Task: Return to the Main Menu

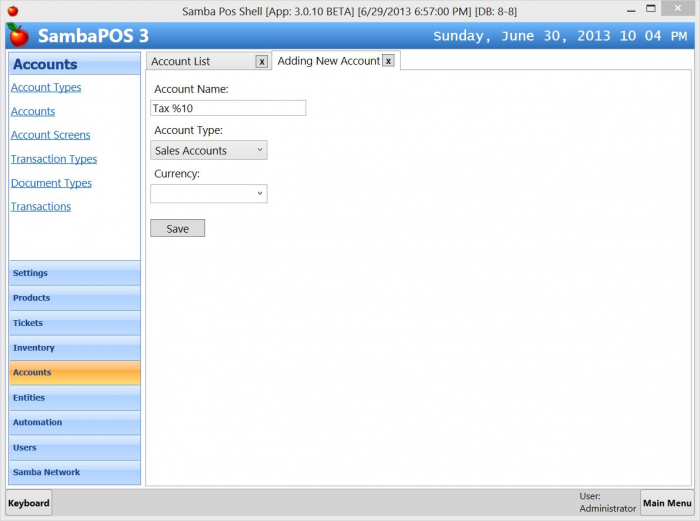Action: [666, 503]
